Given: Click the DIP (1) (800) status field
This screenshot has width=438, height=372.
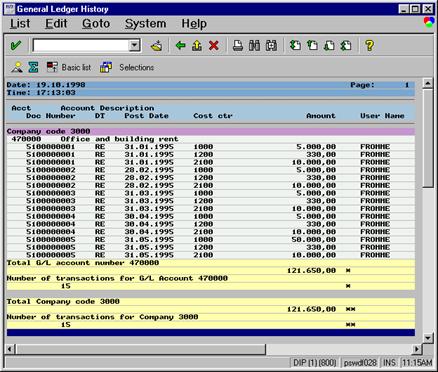Looking at the screenshot, I should coord(314,362).
